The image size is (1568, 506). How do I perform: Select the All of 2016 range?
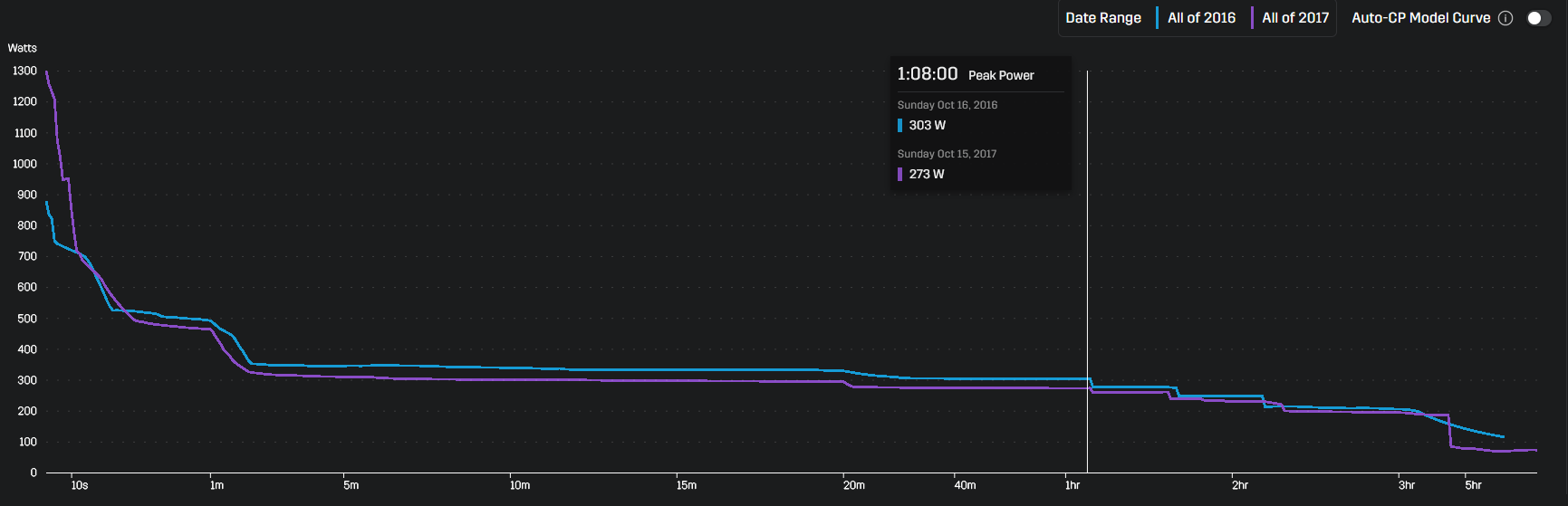point(1200,18)
